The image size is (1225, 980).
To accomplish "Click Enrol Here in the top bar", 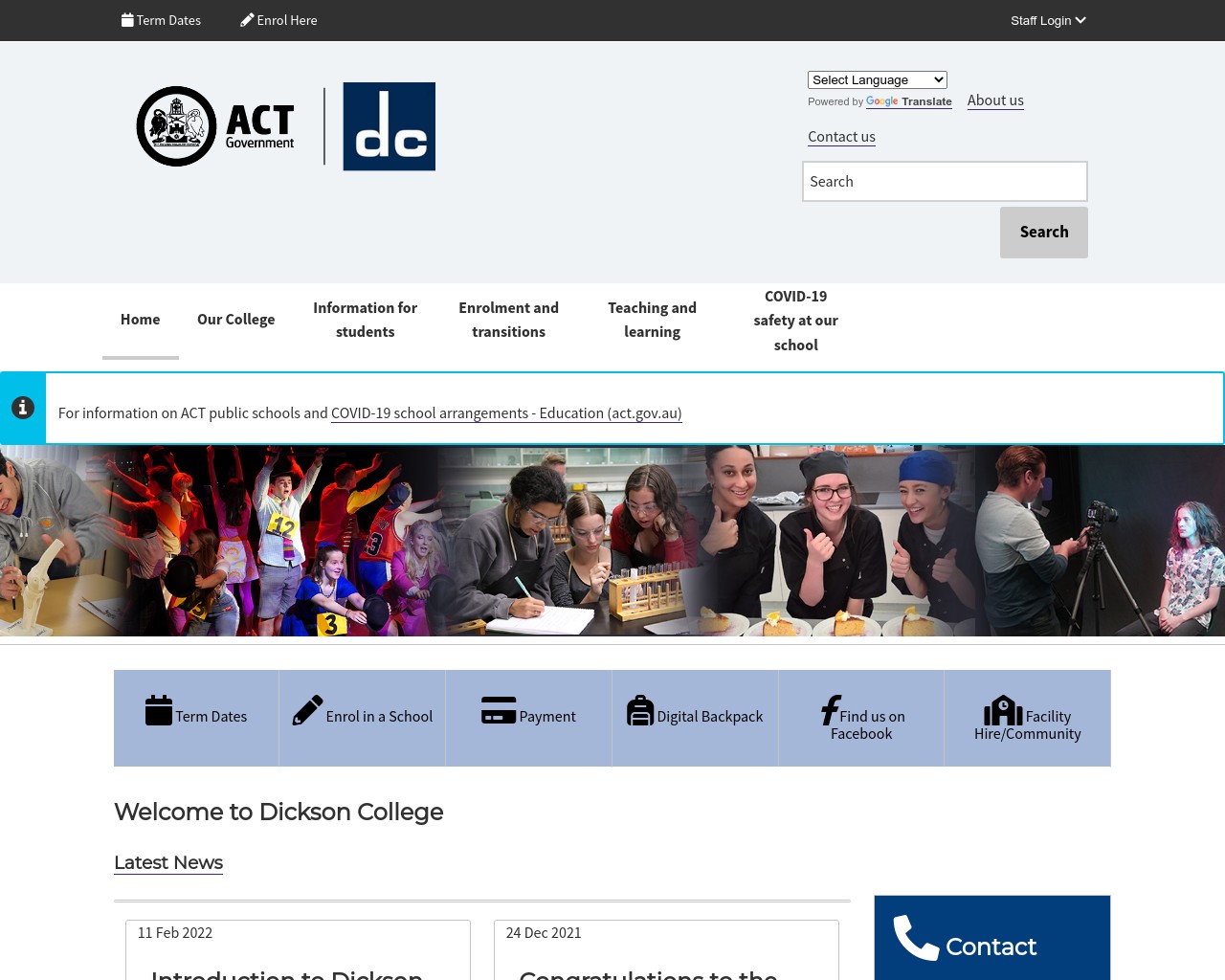I will (278, 20).
